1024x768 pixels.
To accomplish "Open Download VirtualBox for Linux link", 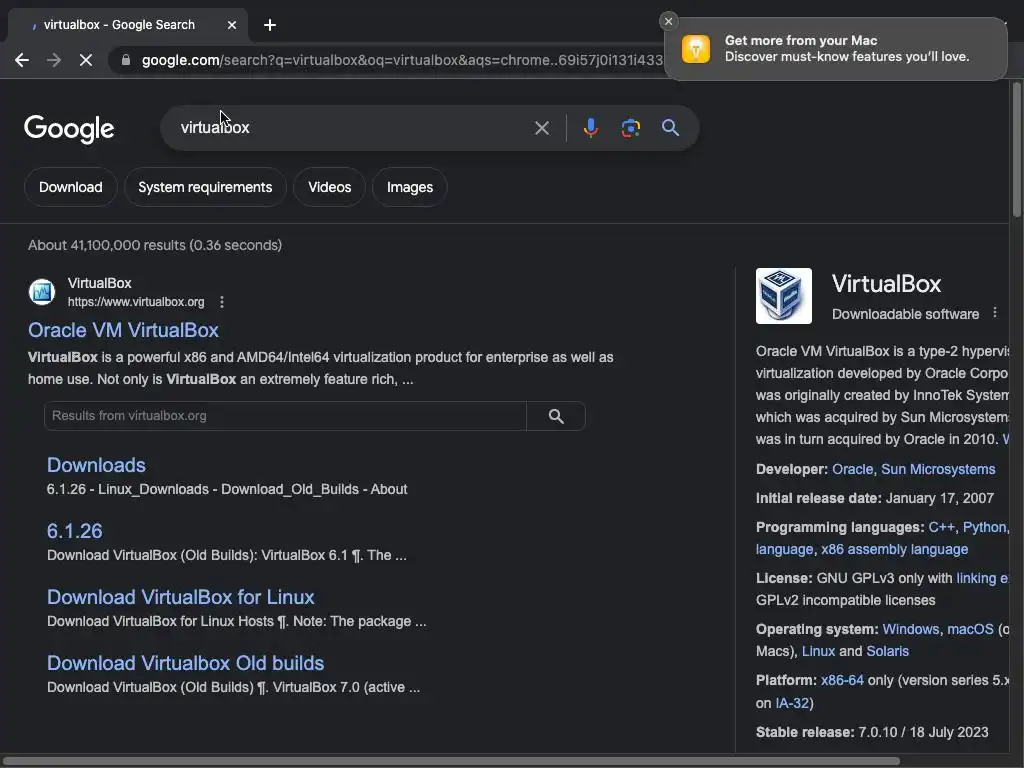I will click(180, 597).
